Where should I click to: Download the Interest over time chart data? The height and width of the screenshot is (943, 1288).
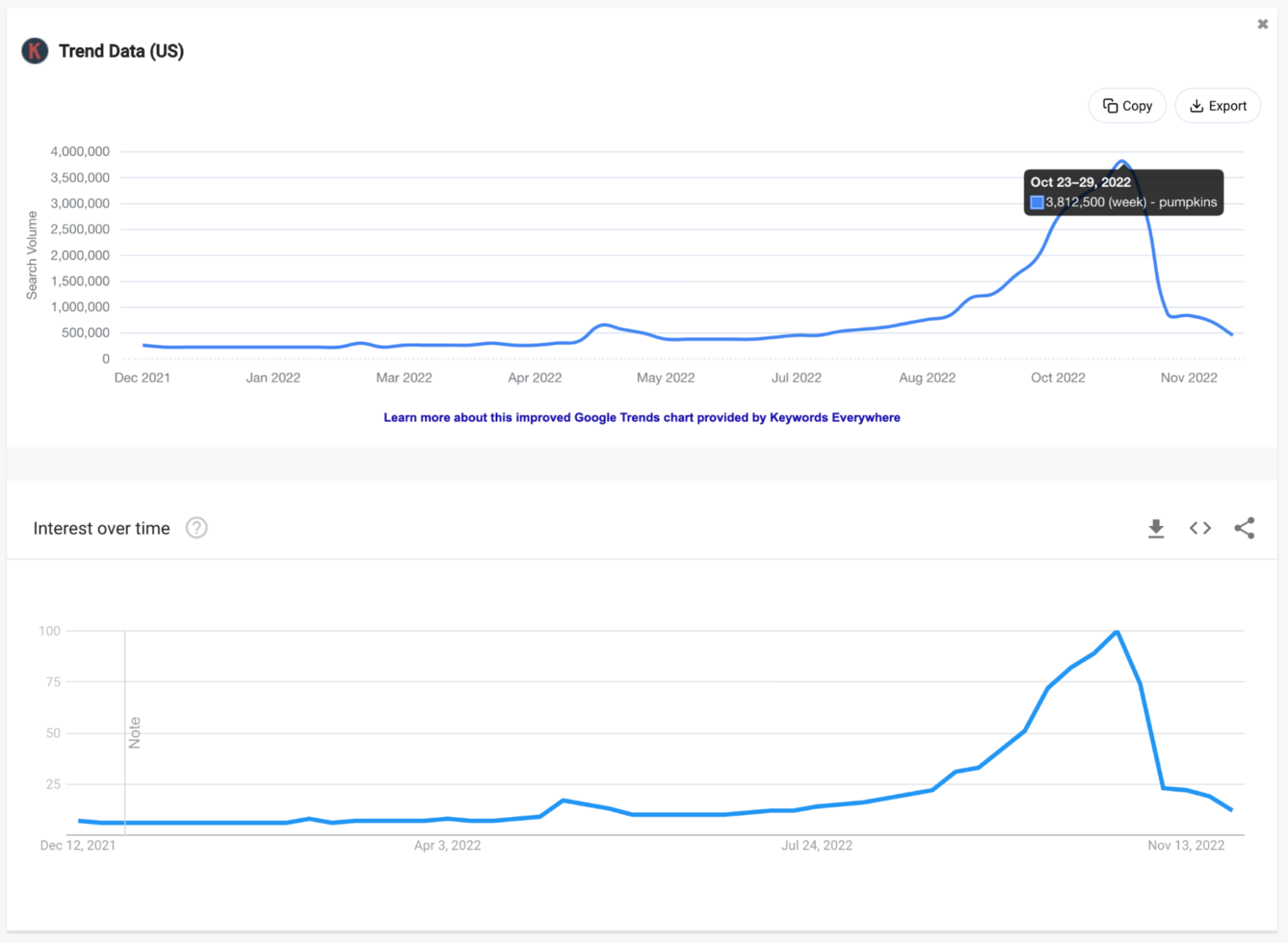coord(1156,528)
